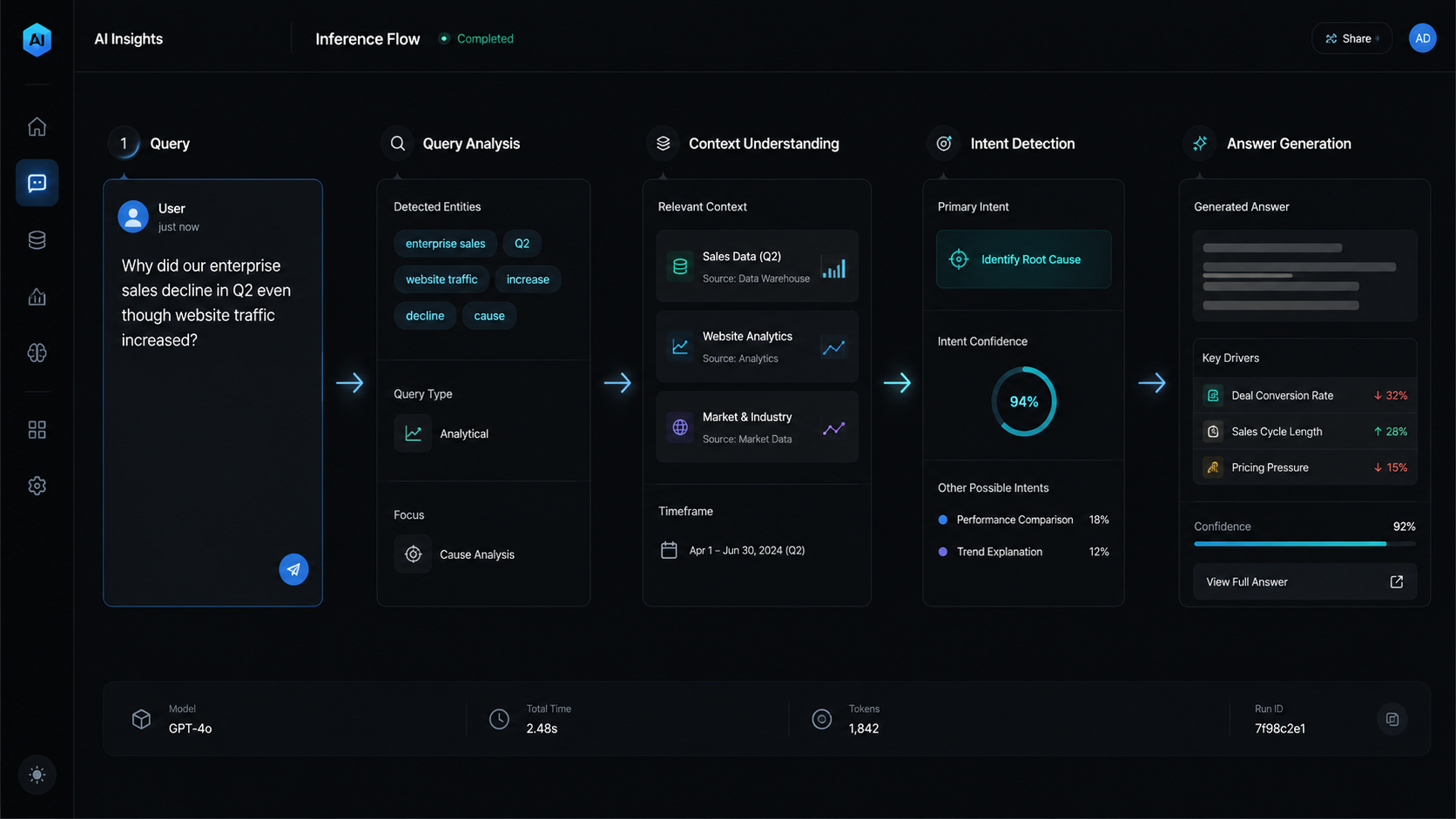Open the Market & Industry context card
The width and height of the screenshot is (1456, 819).
pos(757,427)
